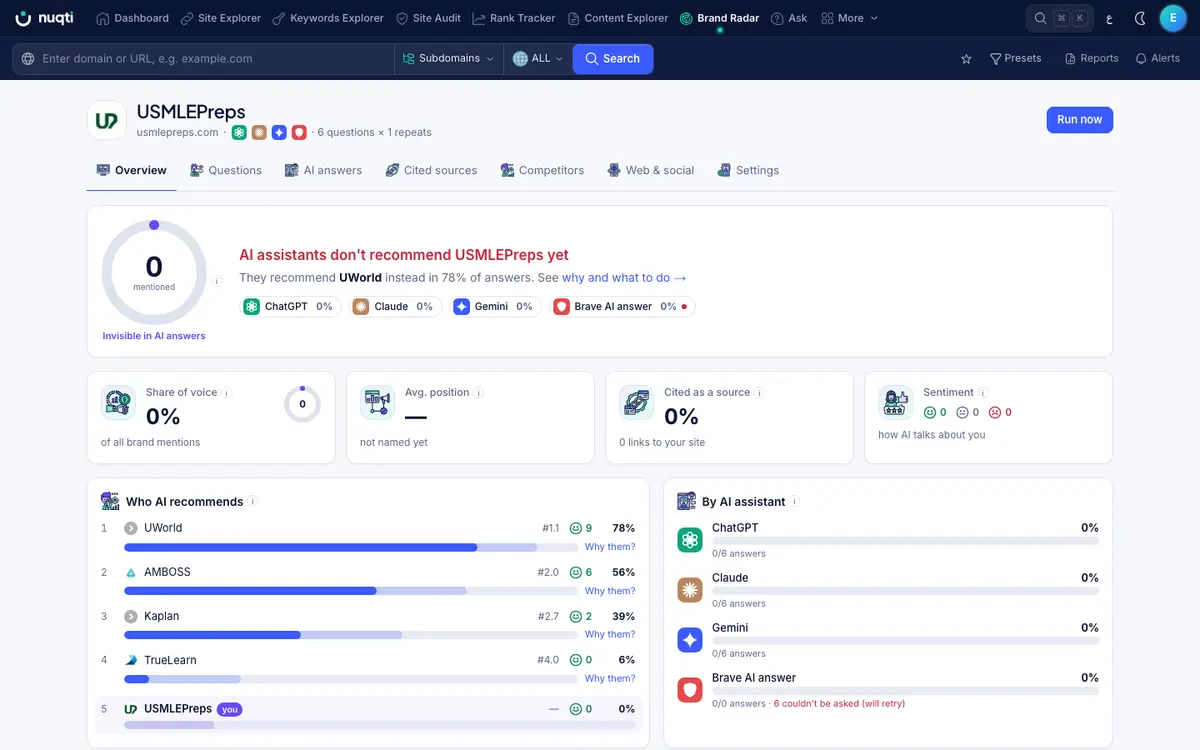
Task: Expand the More menu in the top navigation
Action: [849, 18]
